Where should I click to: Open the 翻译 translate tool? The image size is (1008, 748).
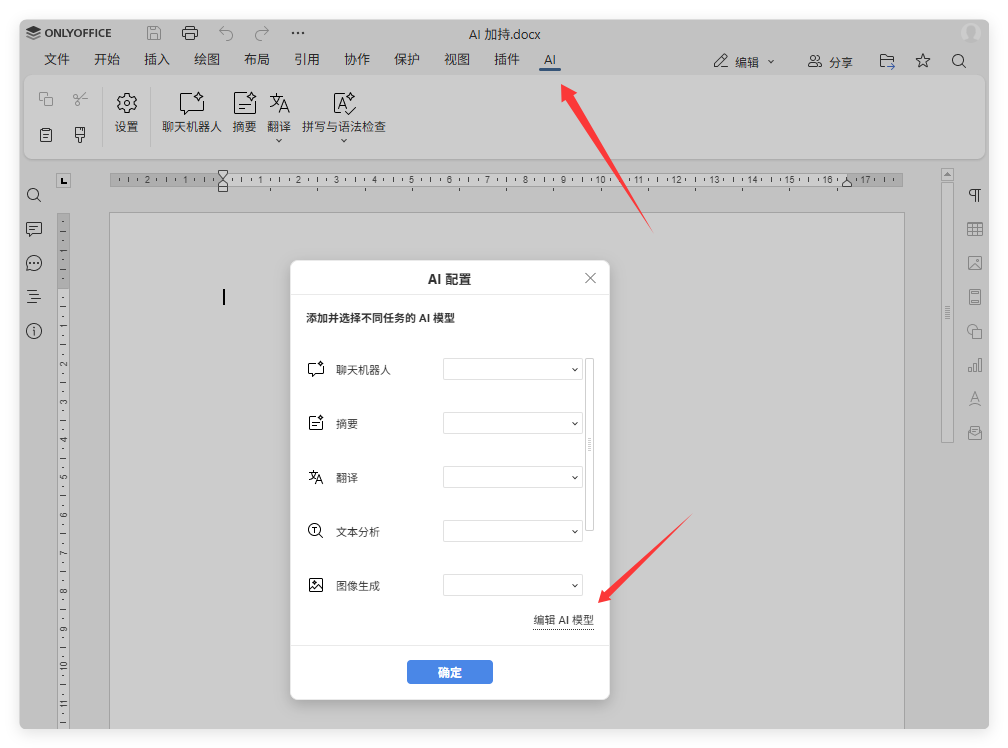point(279,116)
